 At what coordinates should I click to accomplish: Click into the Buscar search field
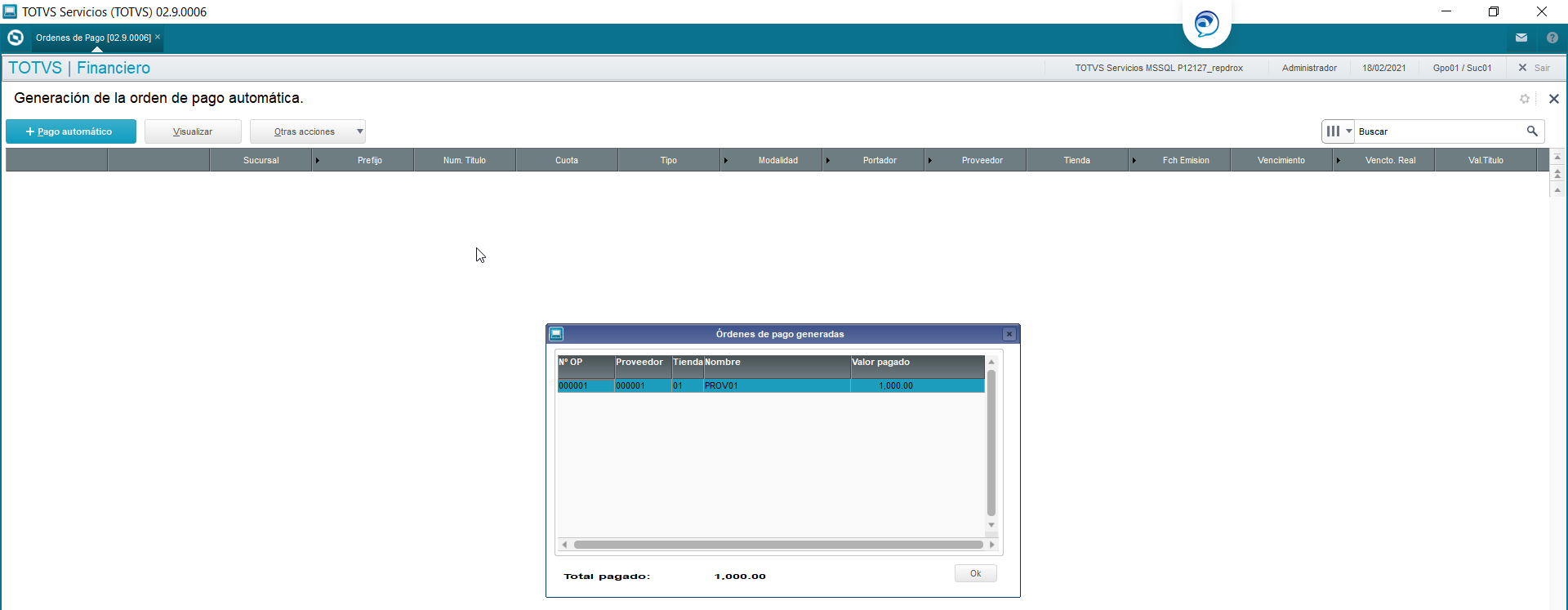coord(1439,131)
